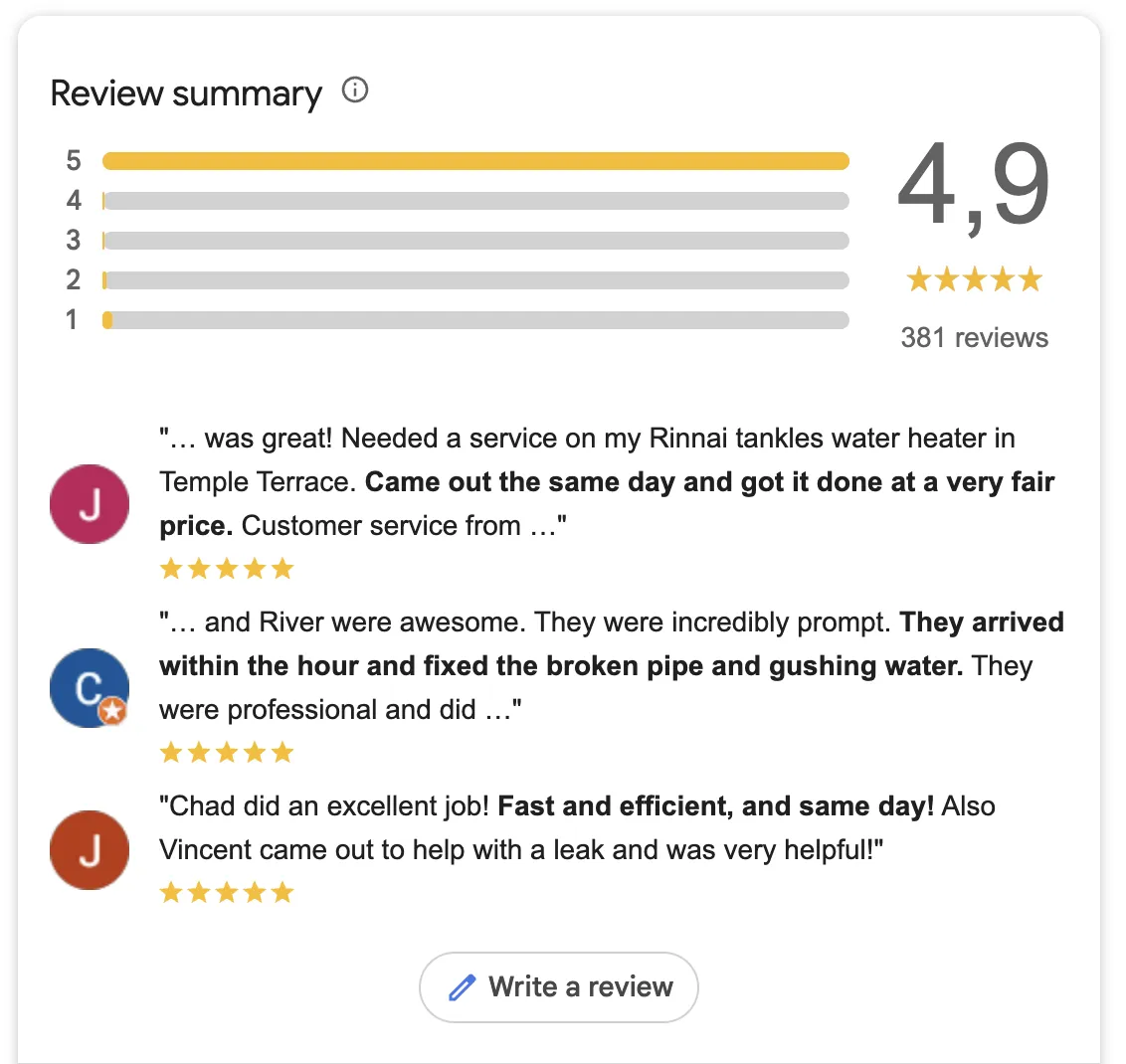Click the pencil icon on Write a review
Image resolution: width=1126 pixels, height=1064 pixels.
[x=462, y=987]
